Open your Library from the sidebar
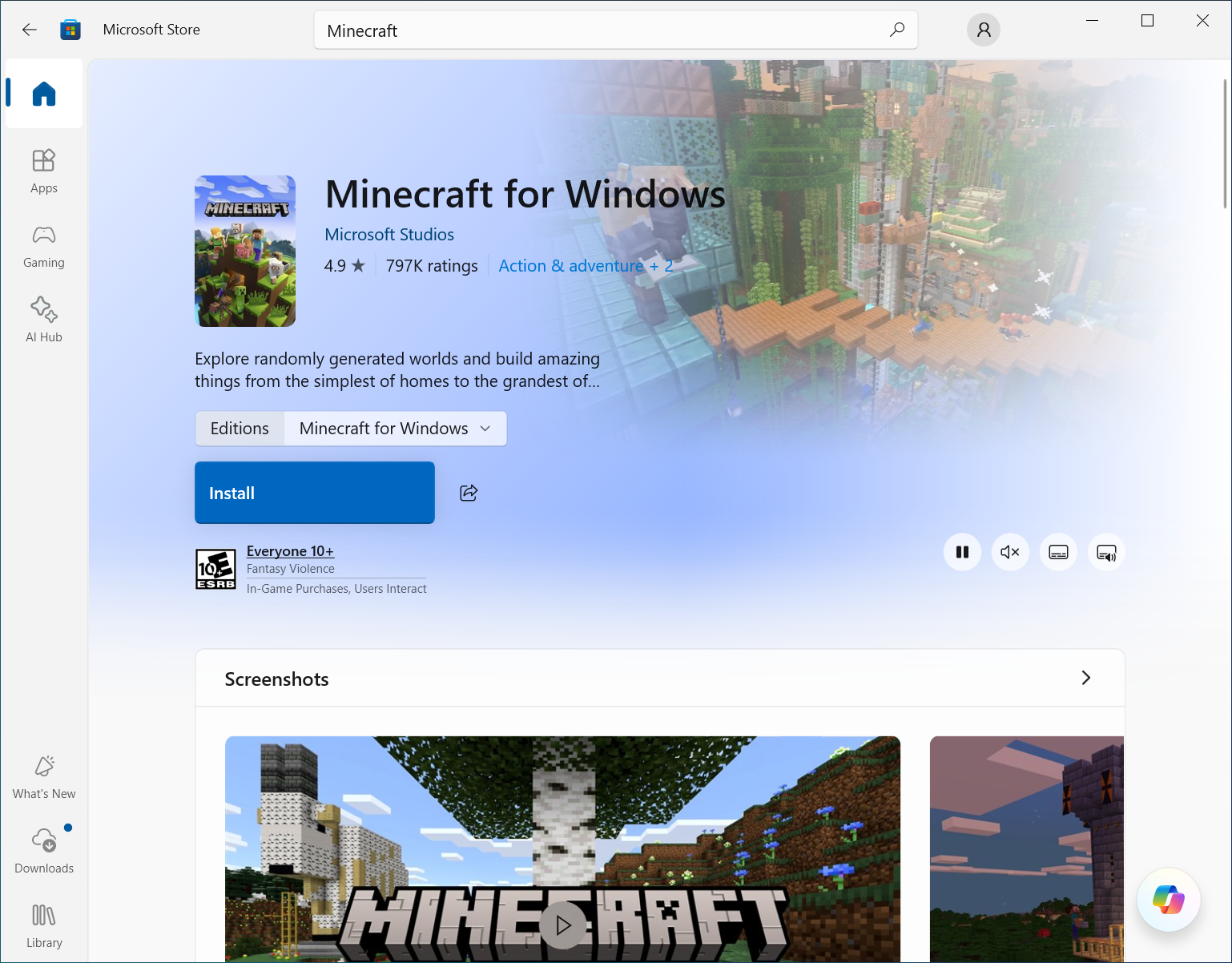 [43, 923]
